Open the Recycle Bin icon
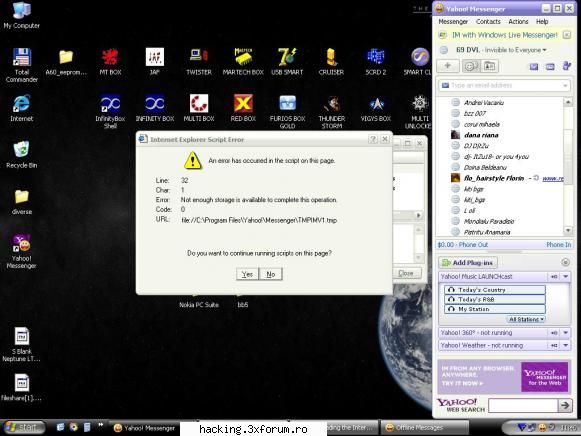This screenshot has height=436, width=581. pos(21,155)
